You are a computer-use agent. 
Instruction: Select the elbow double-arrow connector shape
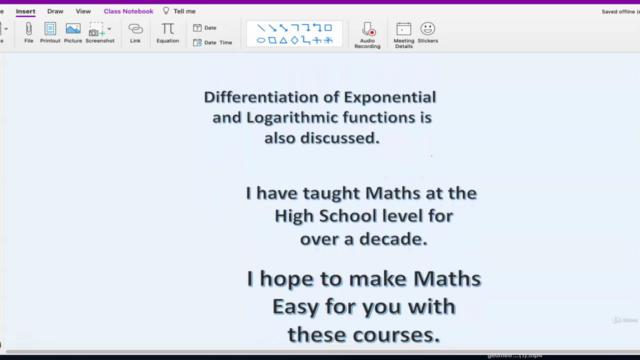(x=317, y=27)
